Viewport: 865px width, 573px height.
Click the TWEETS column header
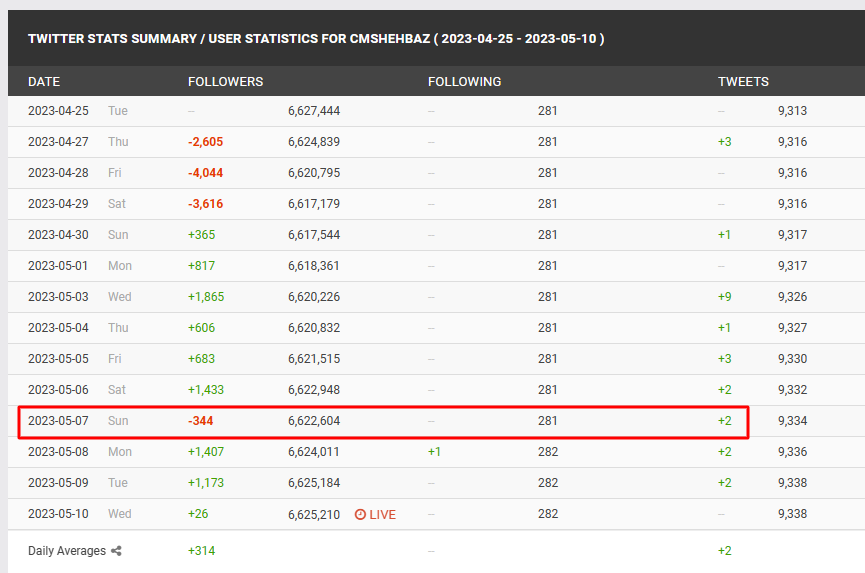click(743, 81)
